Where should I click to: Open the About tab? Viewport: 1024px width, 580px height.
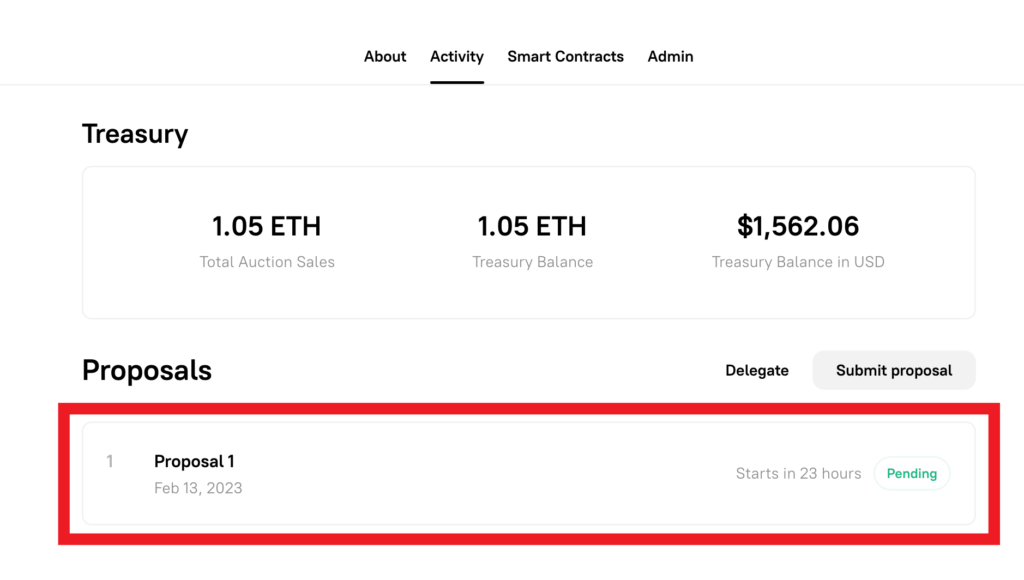click(385, 56)
